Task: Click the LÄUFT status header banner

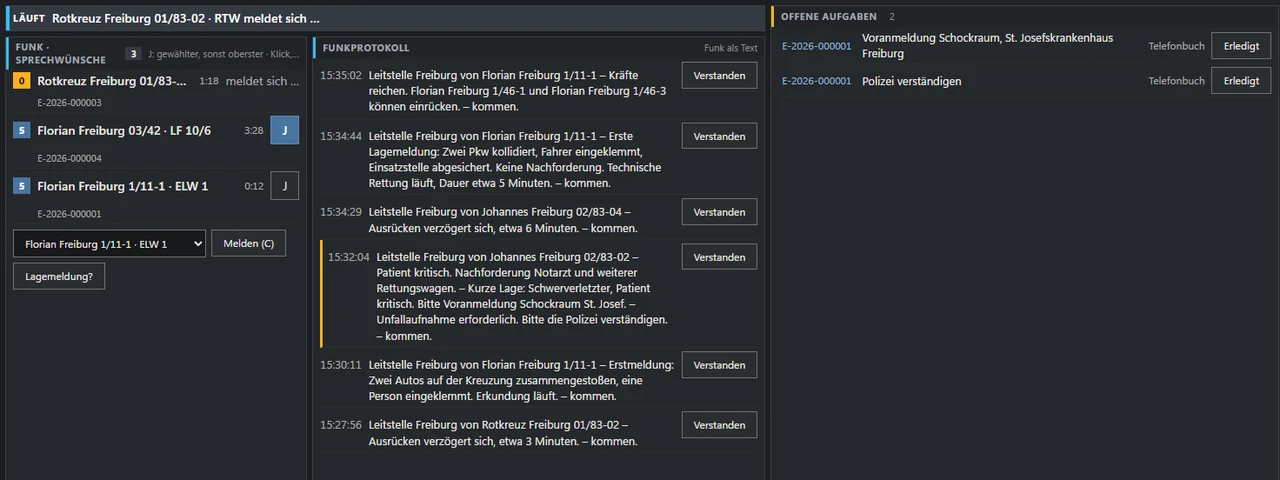Action: [x=386, y=18]
